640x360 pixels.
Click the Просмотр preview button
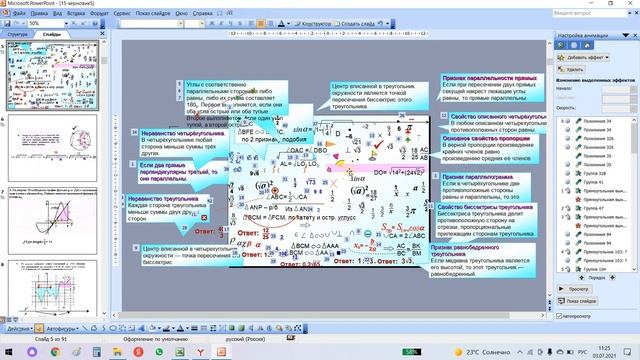coord(575,289)
